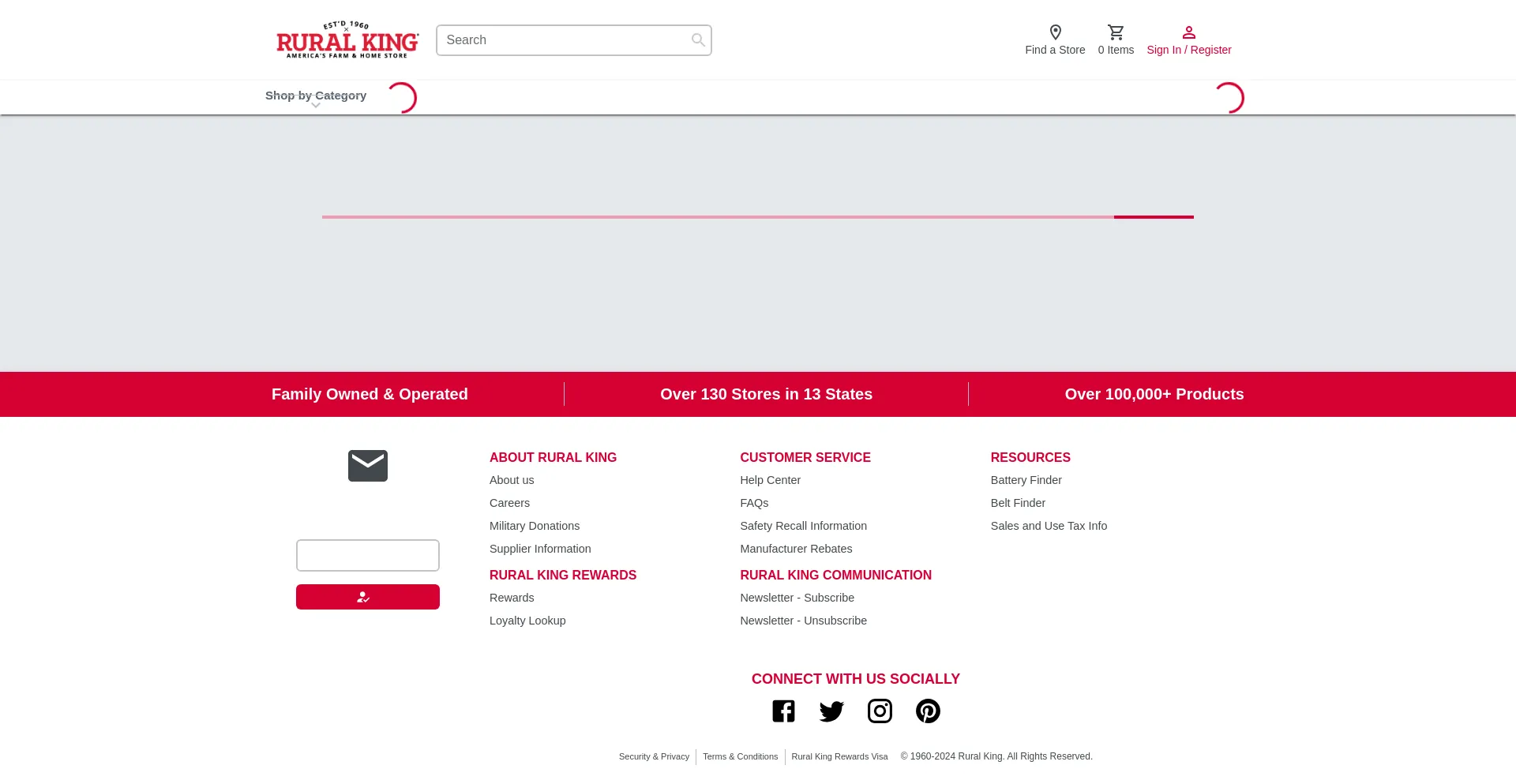Screen dimensions: 1516x784
Task: Click Newsletter - Unsubscribe link
Action: (x=803, y=621)
